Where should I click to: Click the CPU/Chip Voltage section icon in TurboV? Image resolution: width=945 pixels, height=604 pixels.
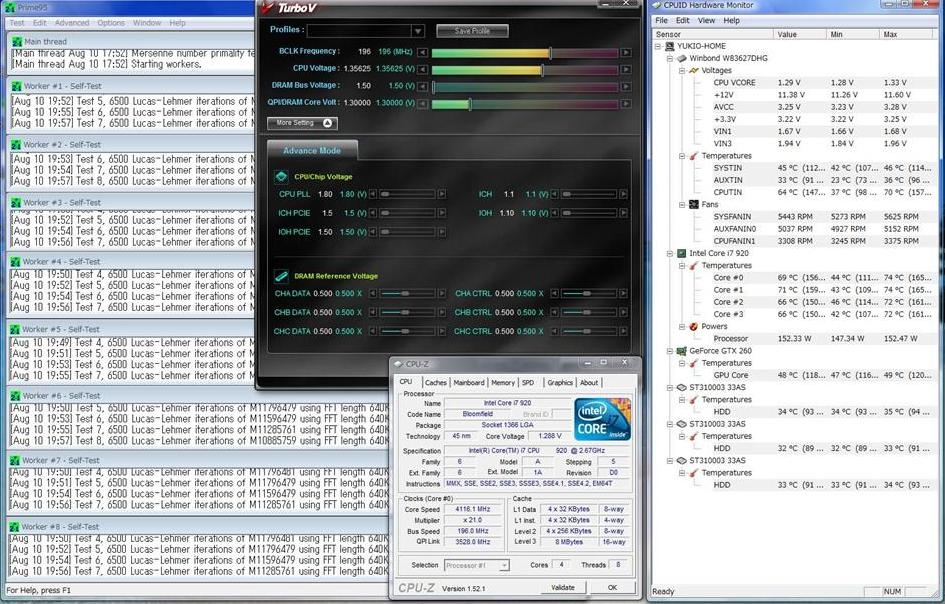[x=281, y=176]
